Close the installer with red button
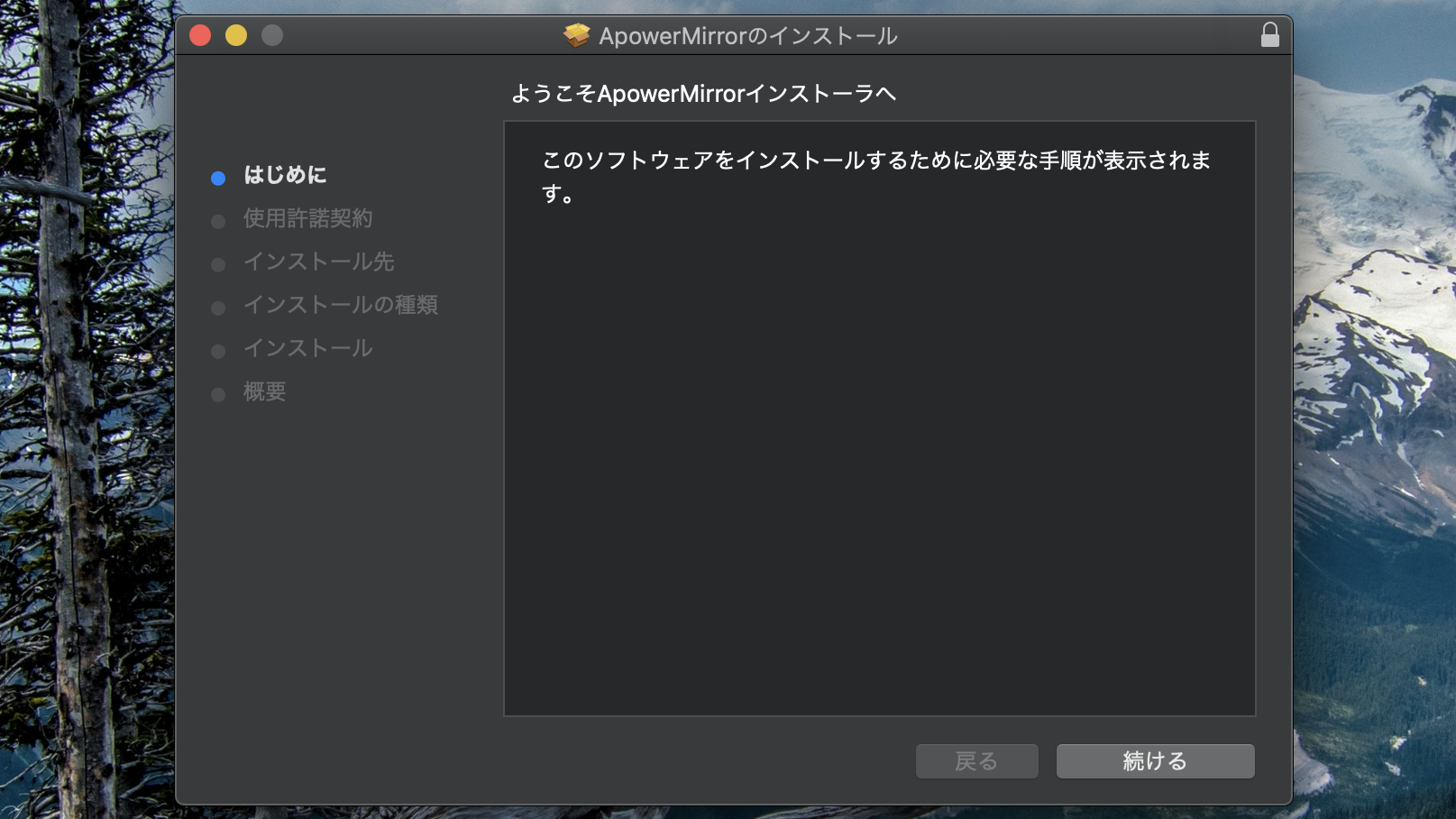 click(x=200, y=35)
